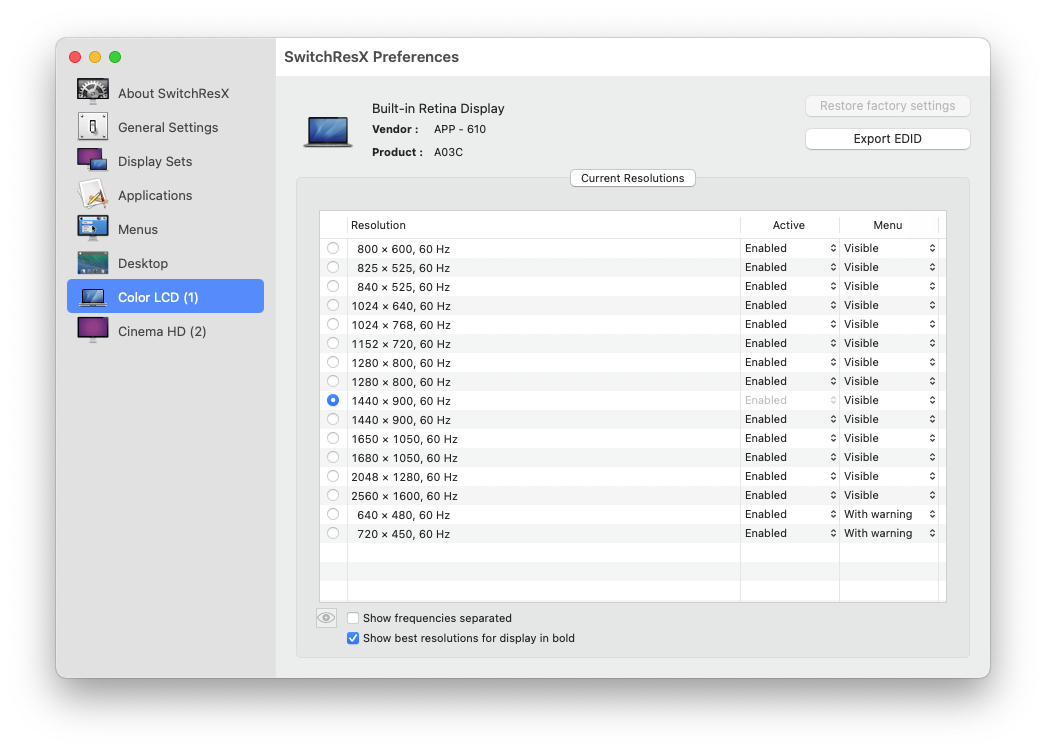Select the 1152 × 720 resolution radio button
The height and width of the screenshot is (752, 1046).
(x=333, y=343)
